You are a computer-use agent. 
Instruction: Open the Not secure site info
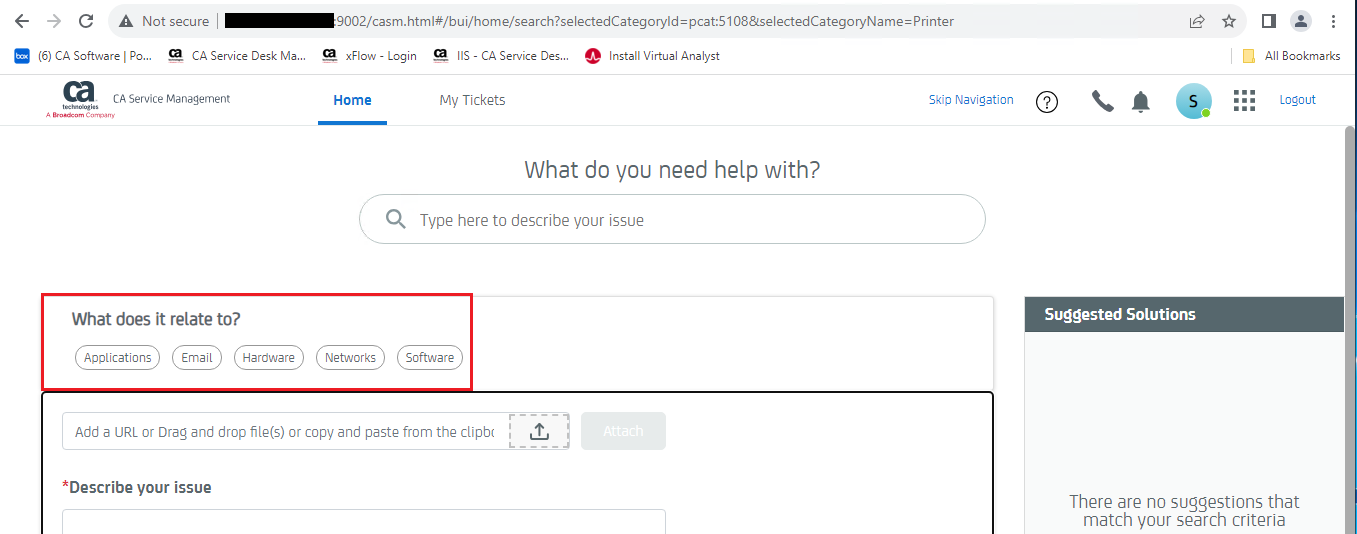(164, 21)
